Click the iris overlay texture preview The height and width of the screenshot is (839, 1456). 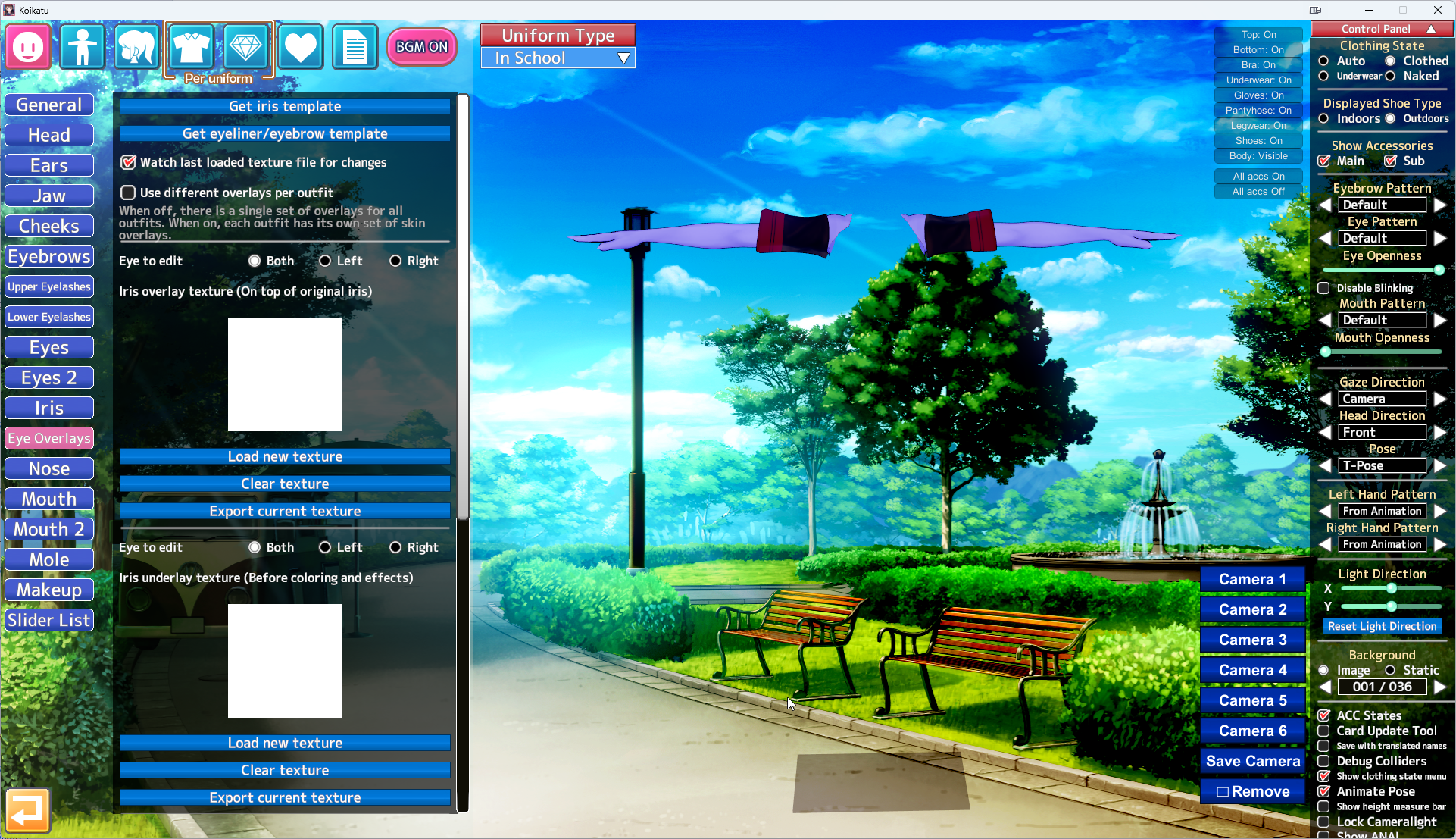click(285, 374)
